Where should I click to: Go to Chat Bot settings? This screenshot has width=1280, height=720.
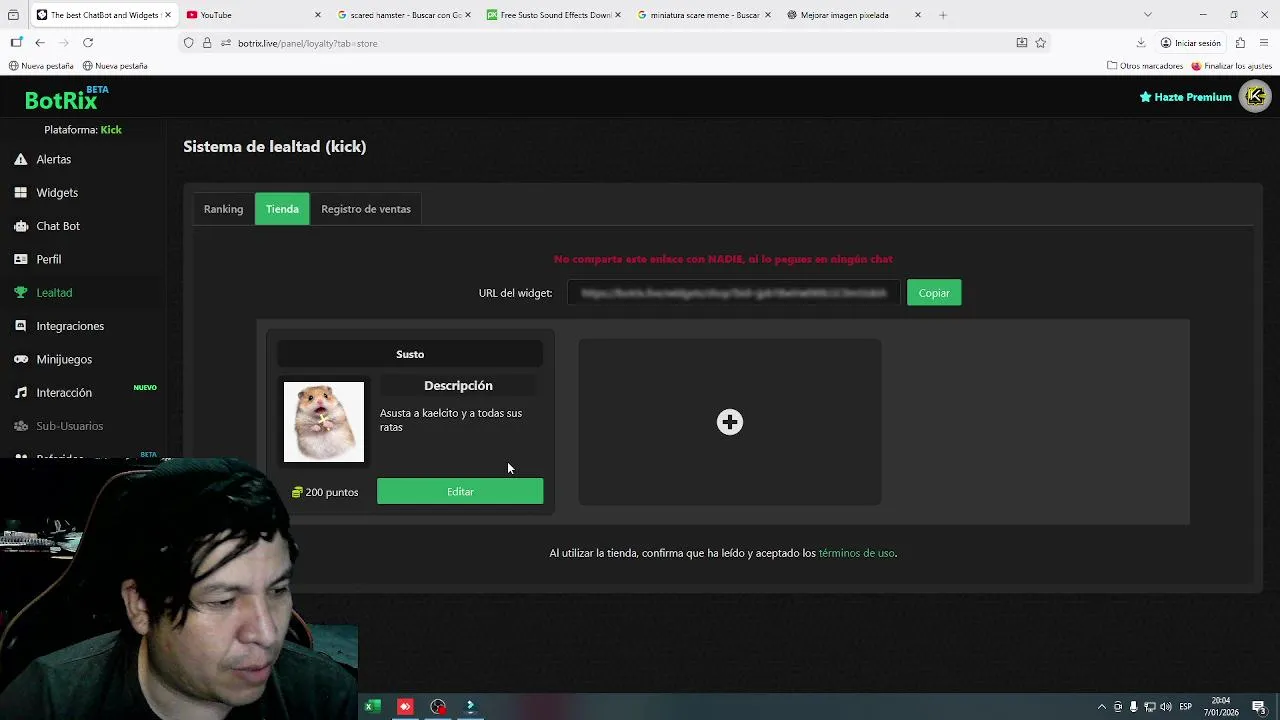coord(47,226)
